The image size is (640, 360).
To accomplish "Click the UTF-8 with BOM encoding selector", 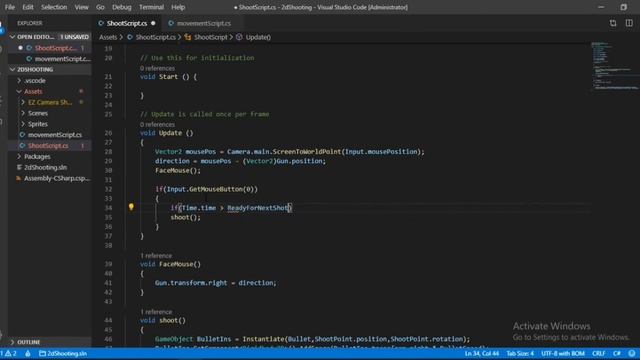I will click(x=563, y=353).
